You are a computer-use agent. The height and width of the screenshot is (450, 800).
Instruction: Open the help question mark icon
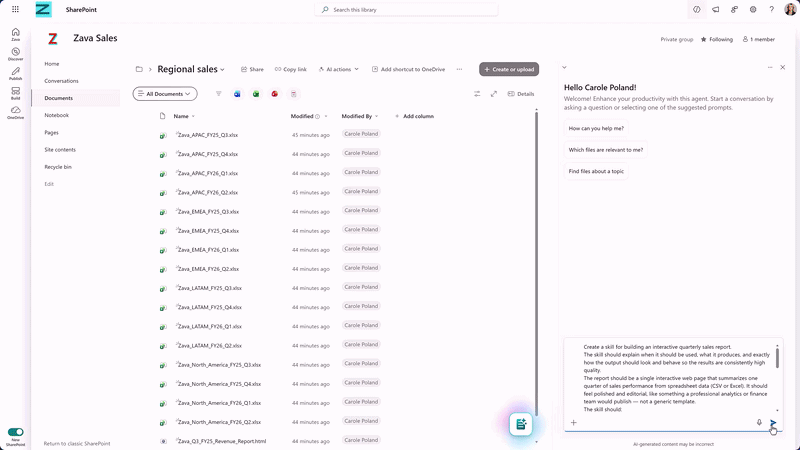coord(771,9)
